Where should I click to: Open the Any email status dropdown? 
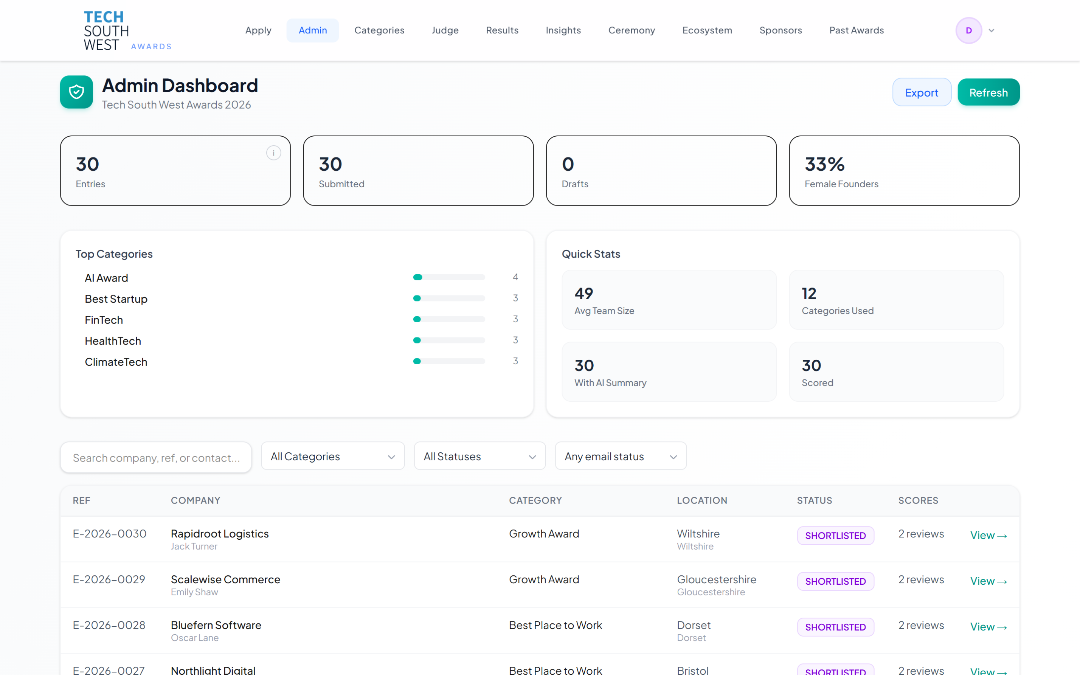[x=621, y=456]
